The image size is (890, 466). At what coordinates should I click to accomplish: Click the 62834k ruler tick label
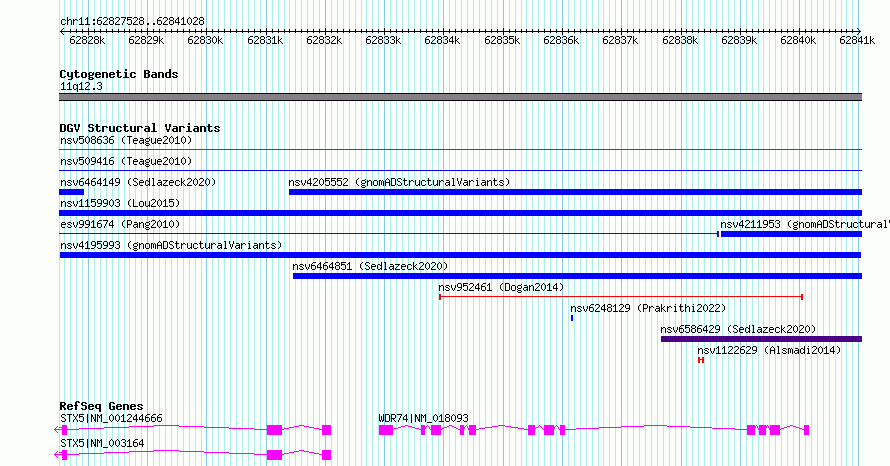click(442, 40)
